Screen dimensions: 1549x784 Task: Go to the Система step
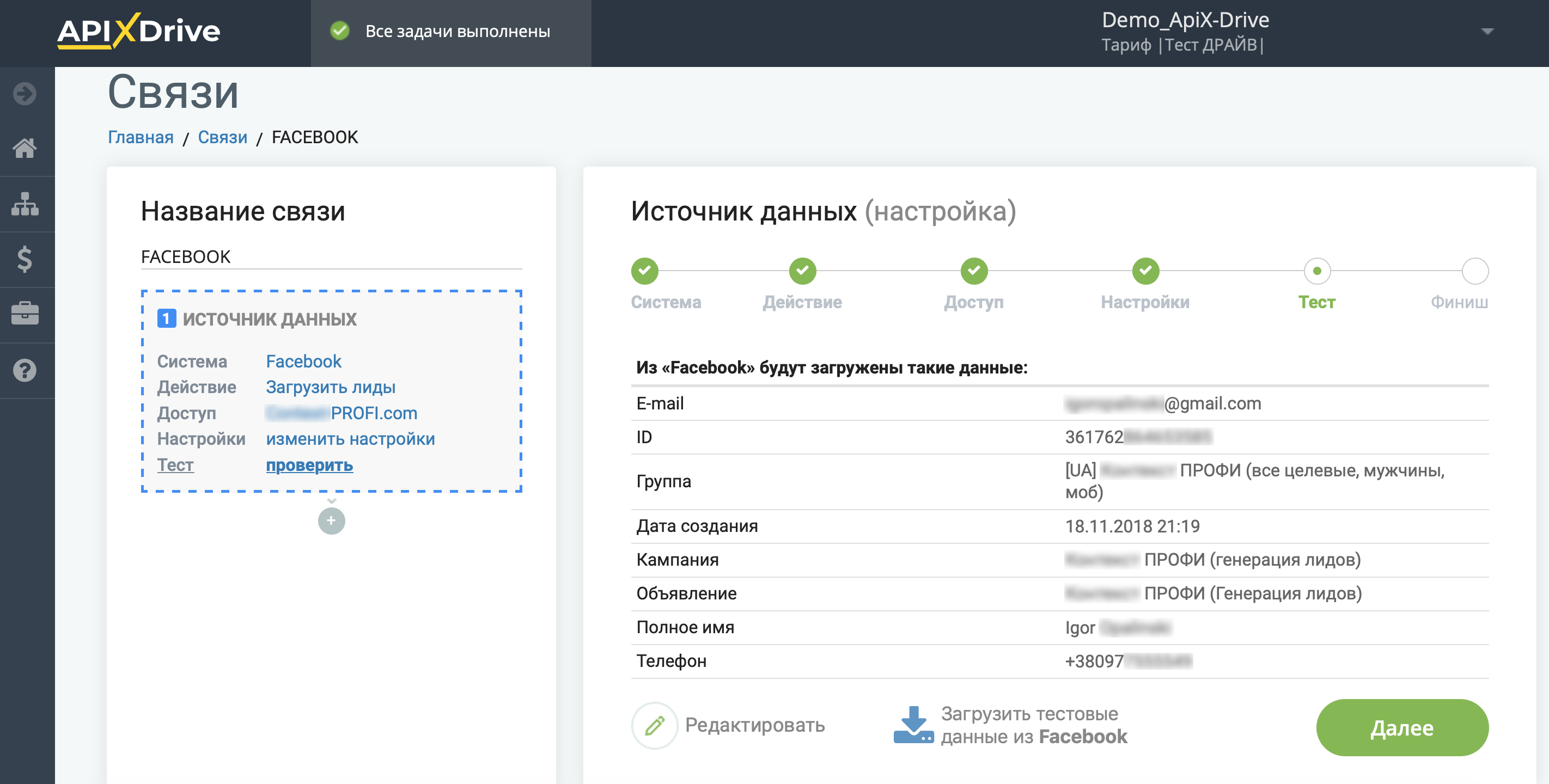[x=666, y=302]
